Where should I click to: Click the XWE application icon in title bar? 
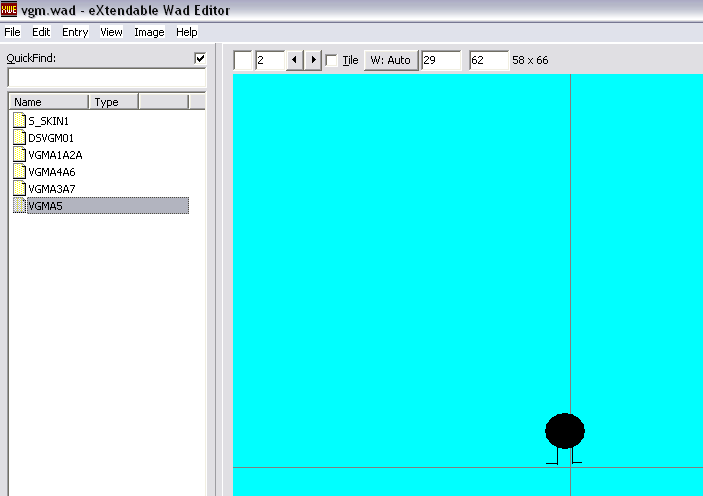(9, 9)
